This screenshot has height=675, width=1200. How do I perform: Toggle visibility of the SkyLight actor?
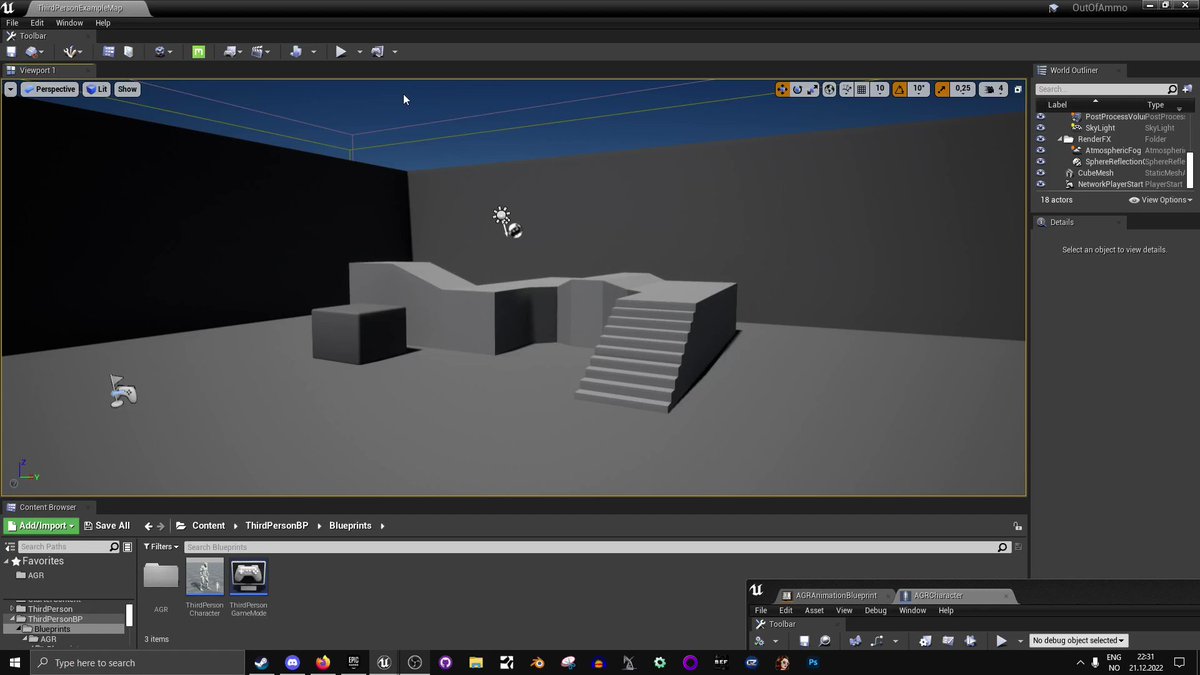1040,127
